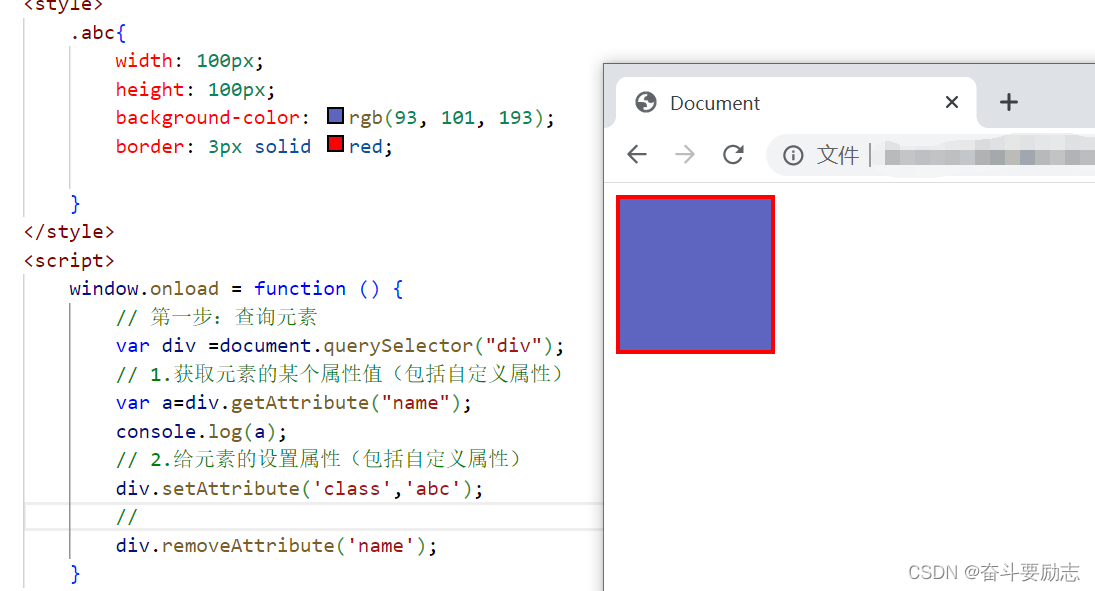Click the browser back arrow icon

637,154
